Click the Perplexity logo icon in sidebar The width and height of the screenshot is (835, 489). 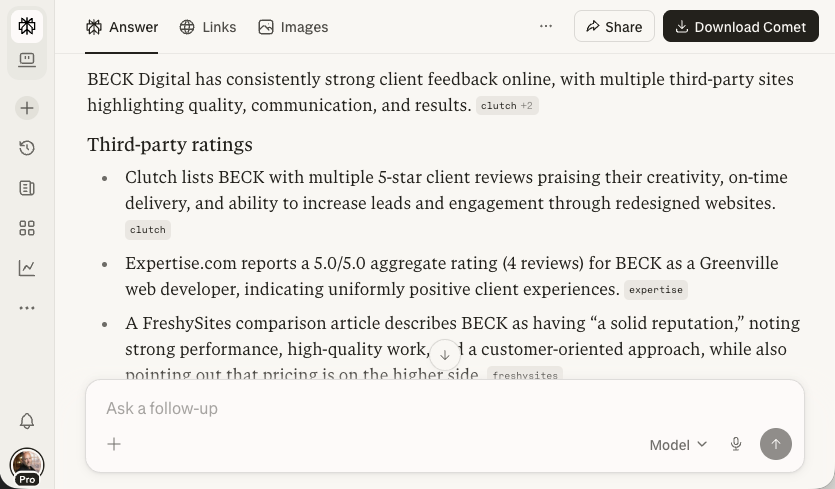pyautogui.click(x=27, y=27)
